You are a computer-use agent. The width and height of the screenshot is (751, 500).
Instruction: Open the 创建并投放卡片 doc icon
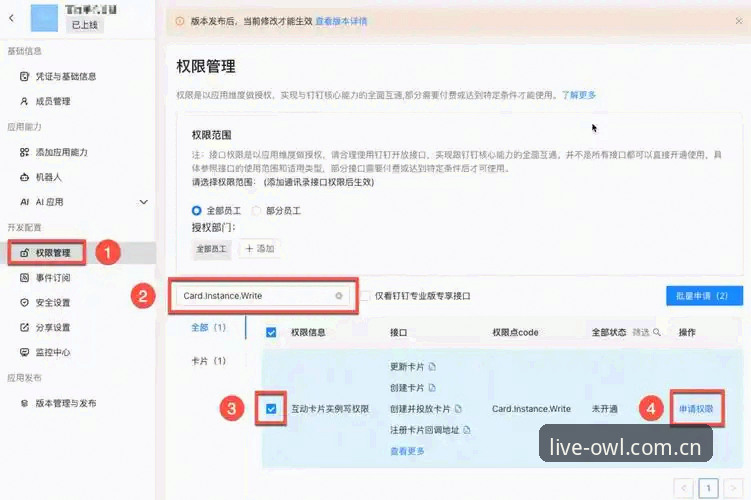(x=458, y=409)
